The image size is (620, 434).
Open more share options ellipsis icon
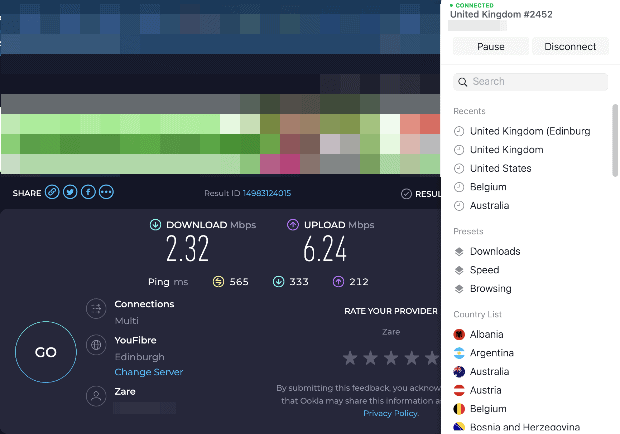[x=106, y=192]
